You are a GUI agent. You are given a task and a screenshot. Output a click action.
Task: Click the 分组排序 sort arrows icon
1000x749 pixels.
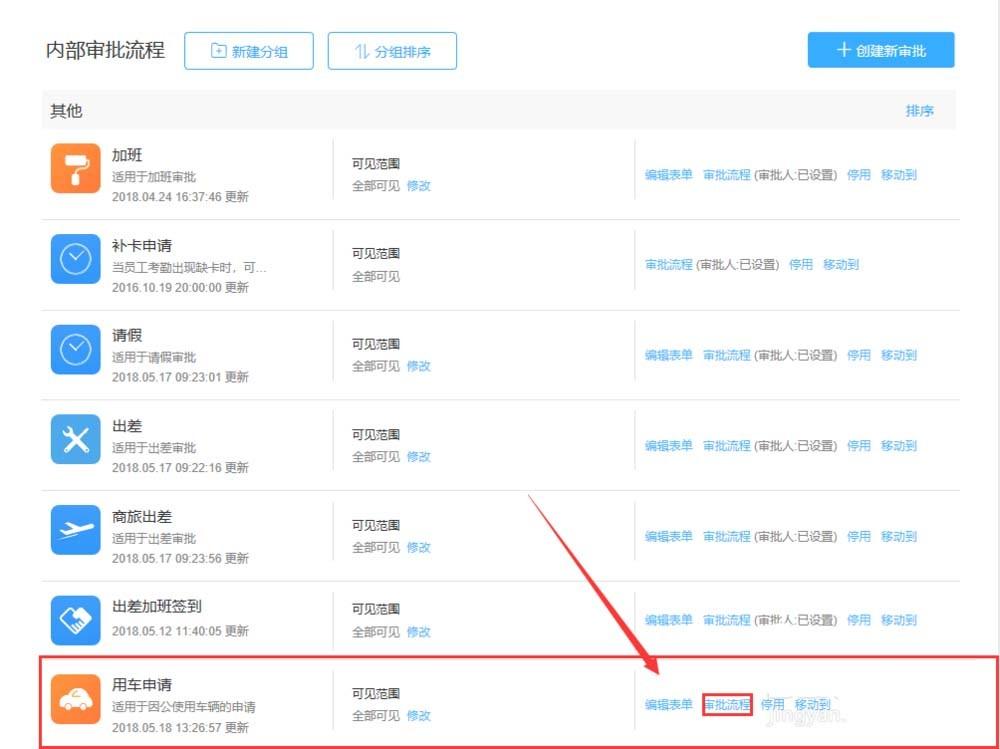point(362,50)
